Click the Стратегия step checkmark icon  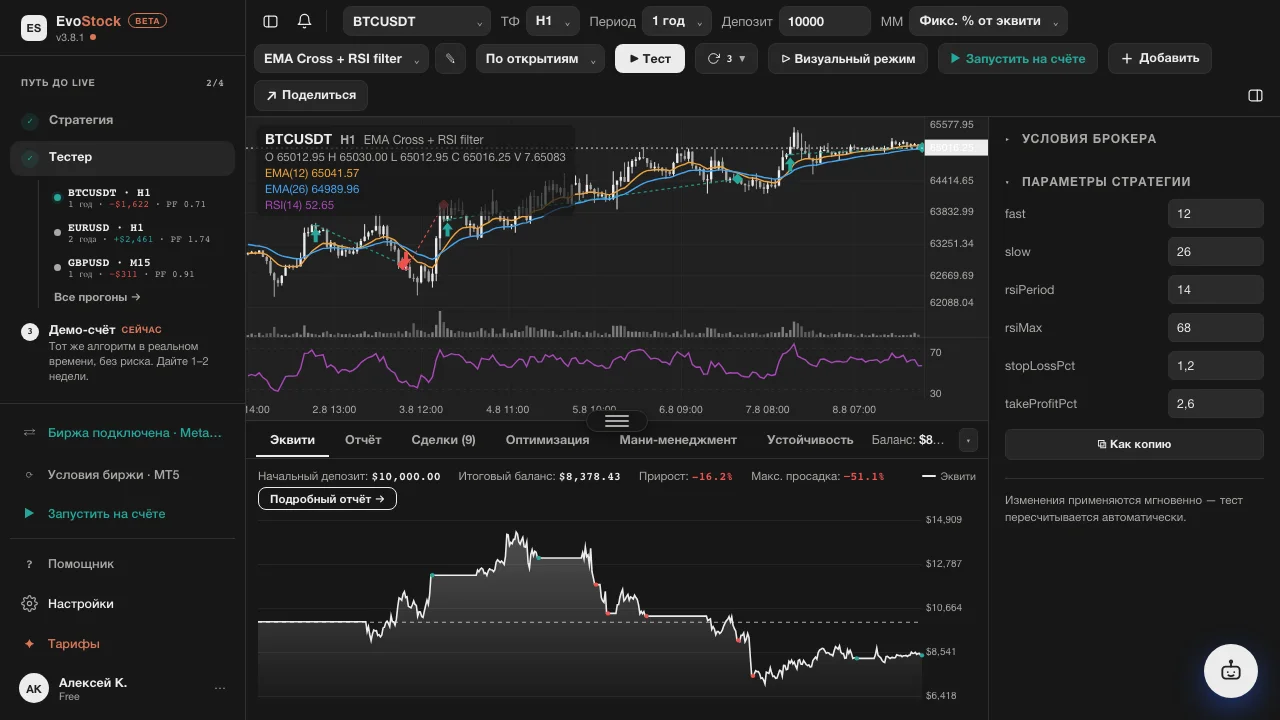(29, 120)
